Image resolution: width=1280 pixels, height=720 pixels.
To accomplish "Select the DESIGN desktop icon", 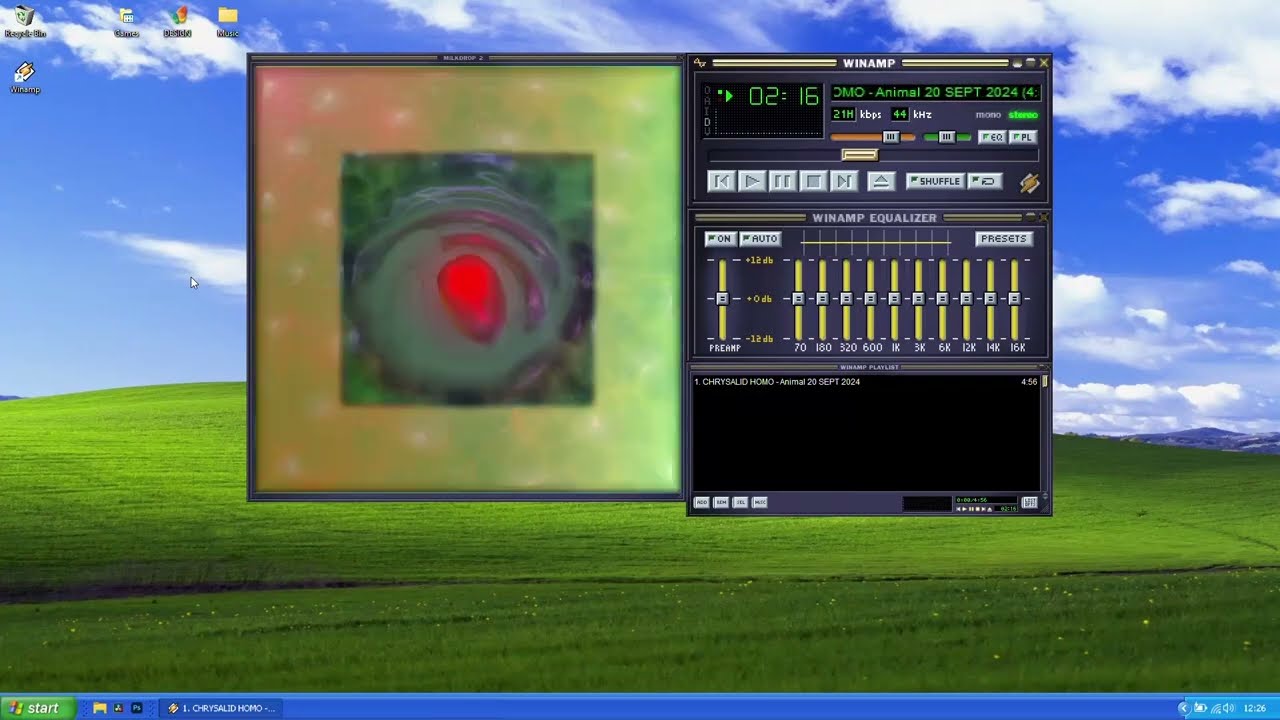I will pos(178,22).
